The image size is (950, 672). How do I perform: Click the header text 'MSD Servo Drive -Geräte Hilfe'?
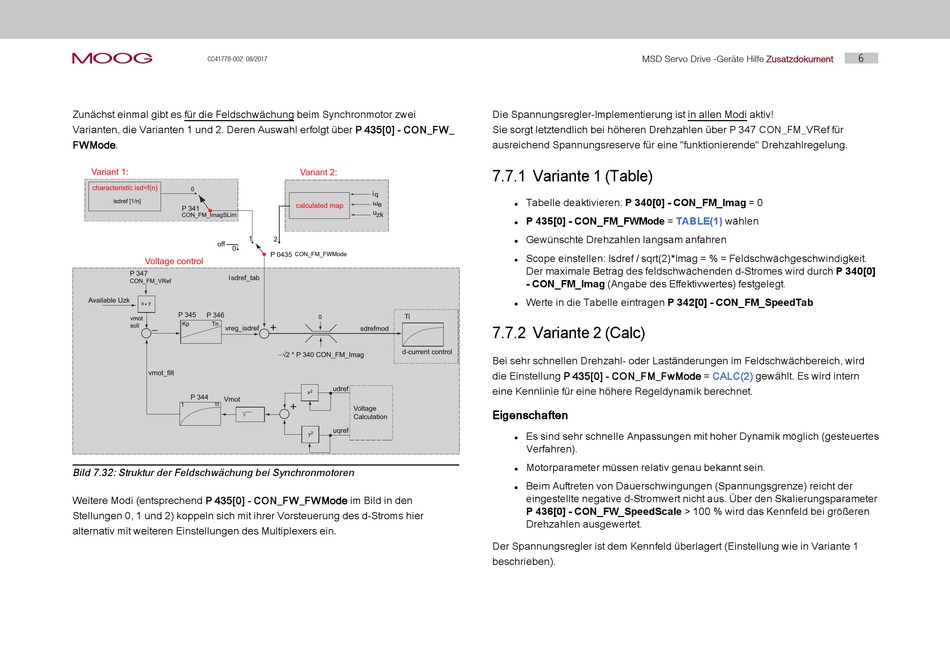click(x=703, y=59)
